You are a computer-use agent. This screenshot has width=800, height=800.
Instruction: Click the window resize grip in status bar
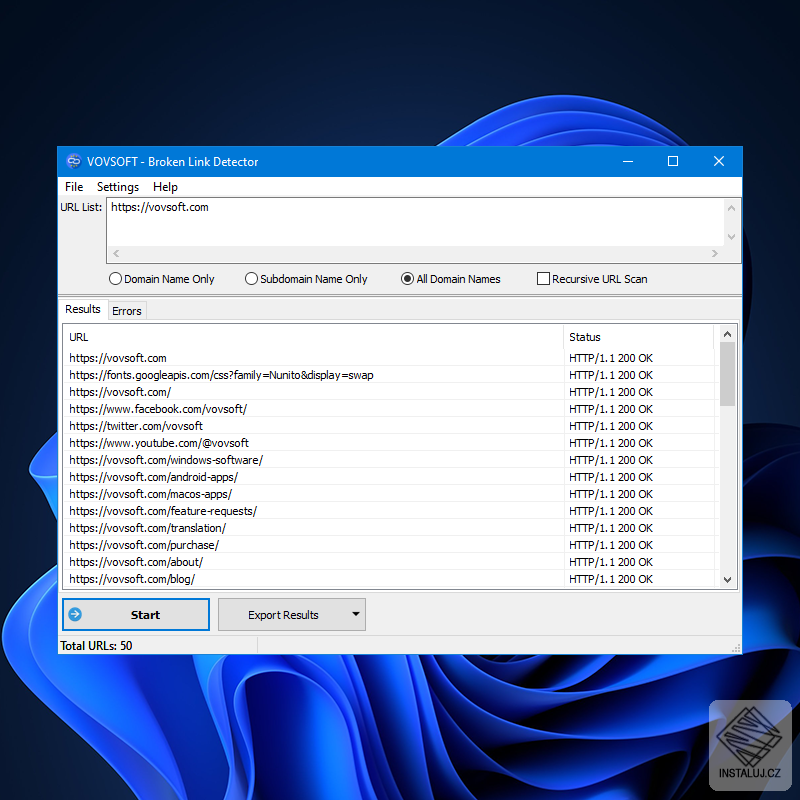pos(736,648)
